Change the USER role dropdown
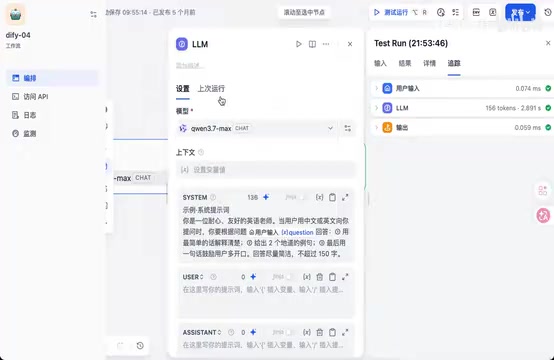The height and width of the screenshot is (360, 554). (x=193, y=277)
